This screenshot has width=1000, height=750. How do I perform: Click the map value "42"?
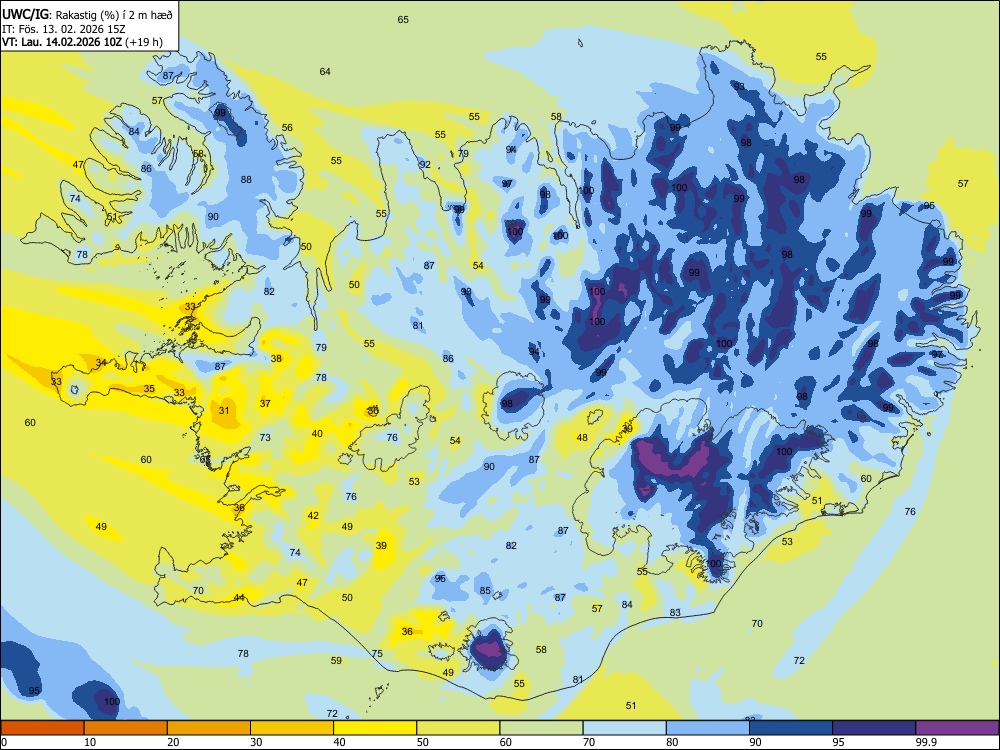[313, 515]
